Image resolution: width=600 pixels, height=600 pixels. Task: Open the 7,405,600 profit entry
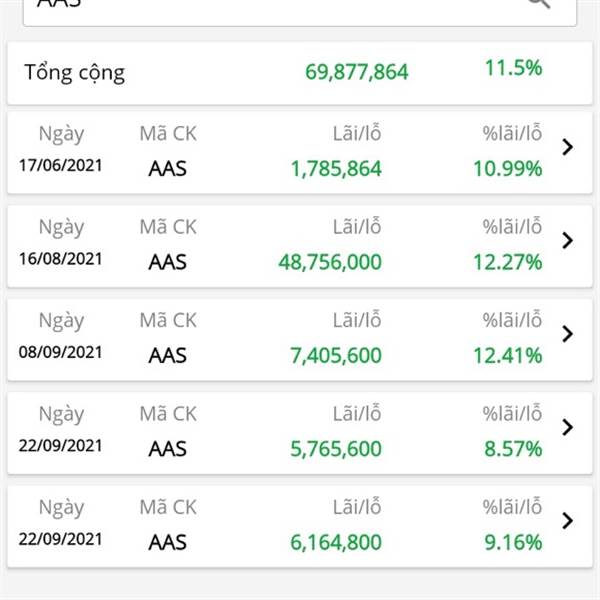click(336, 355)
